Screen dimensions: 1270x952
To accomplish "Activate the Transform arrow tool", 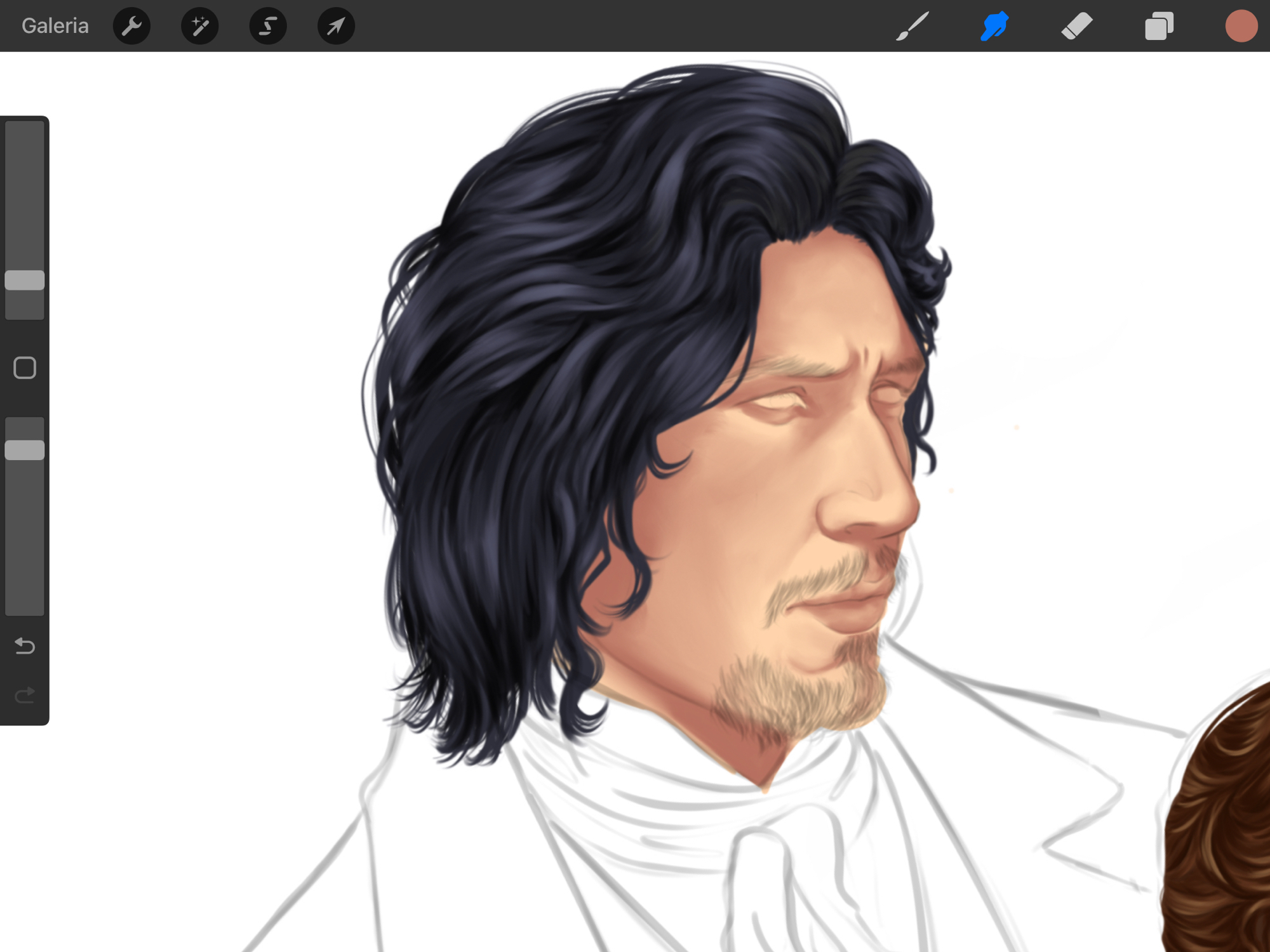I will click(x=336, y=26).
